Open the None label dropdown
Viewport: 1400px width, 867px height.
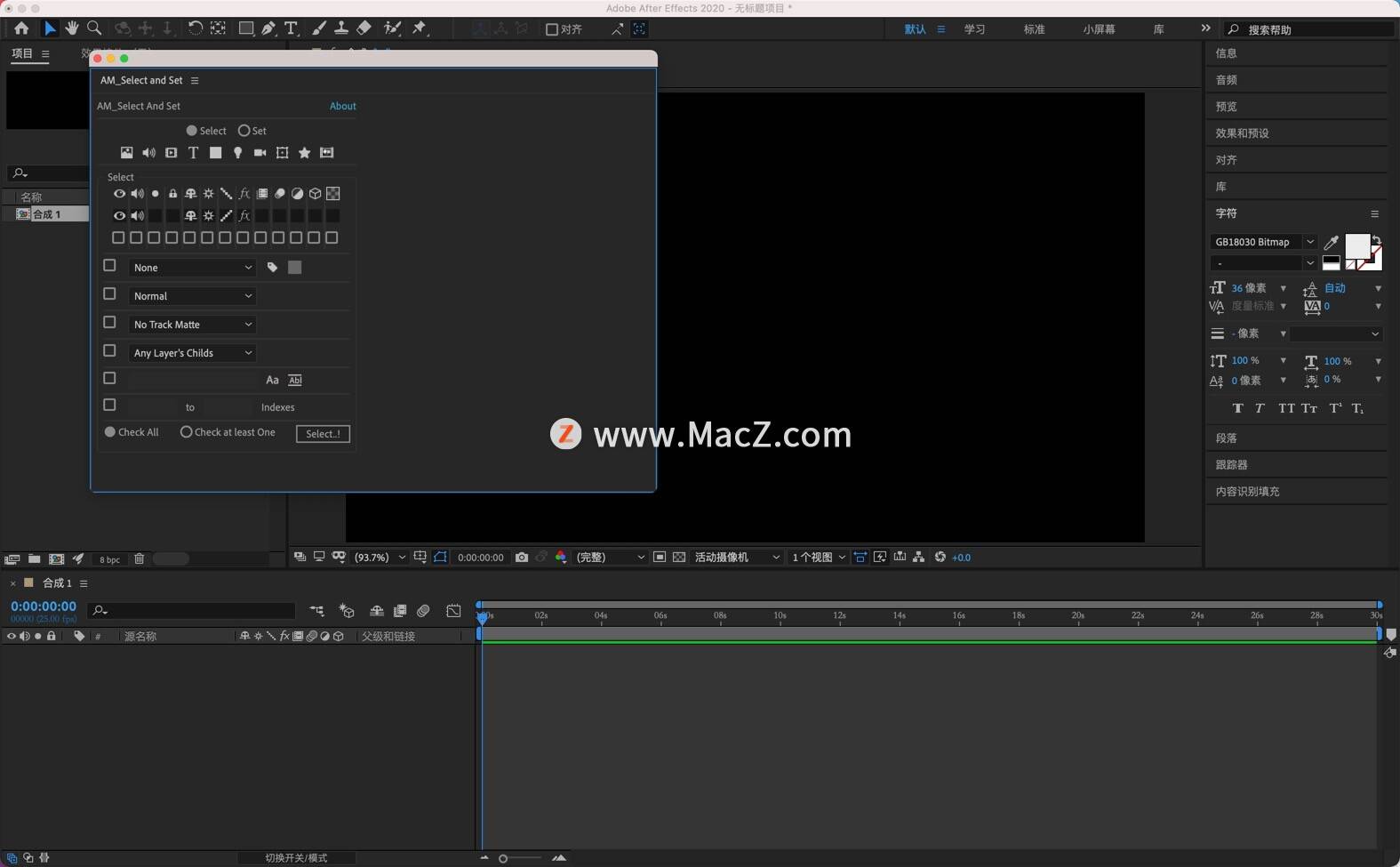(192, 268)
